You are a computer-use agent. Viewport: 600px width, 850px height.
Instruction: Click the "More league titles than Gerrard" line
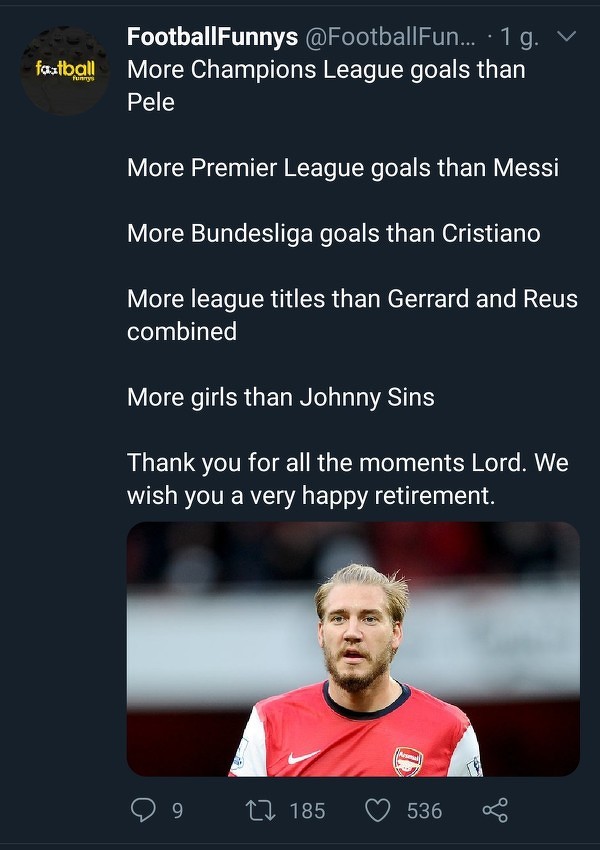point(352,299)
